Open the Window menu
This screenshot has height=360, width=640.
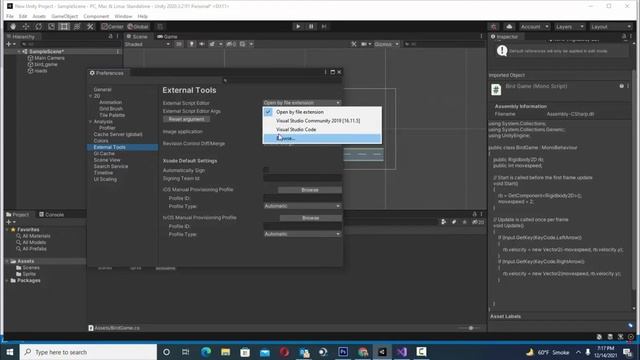(x=123, y=16)
